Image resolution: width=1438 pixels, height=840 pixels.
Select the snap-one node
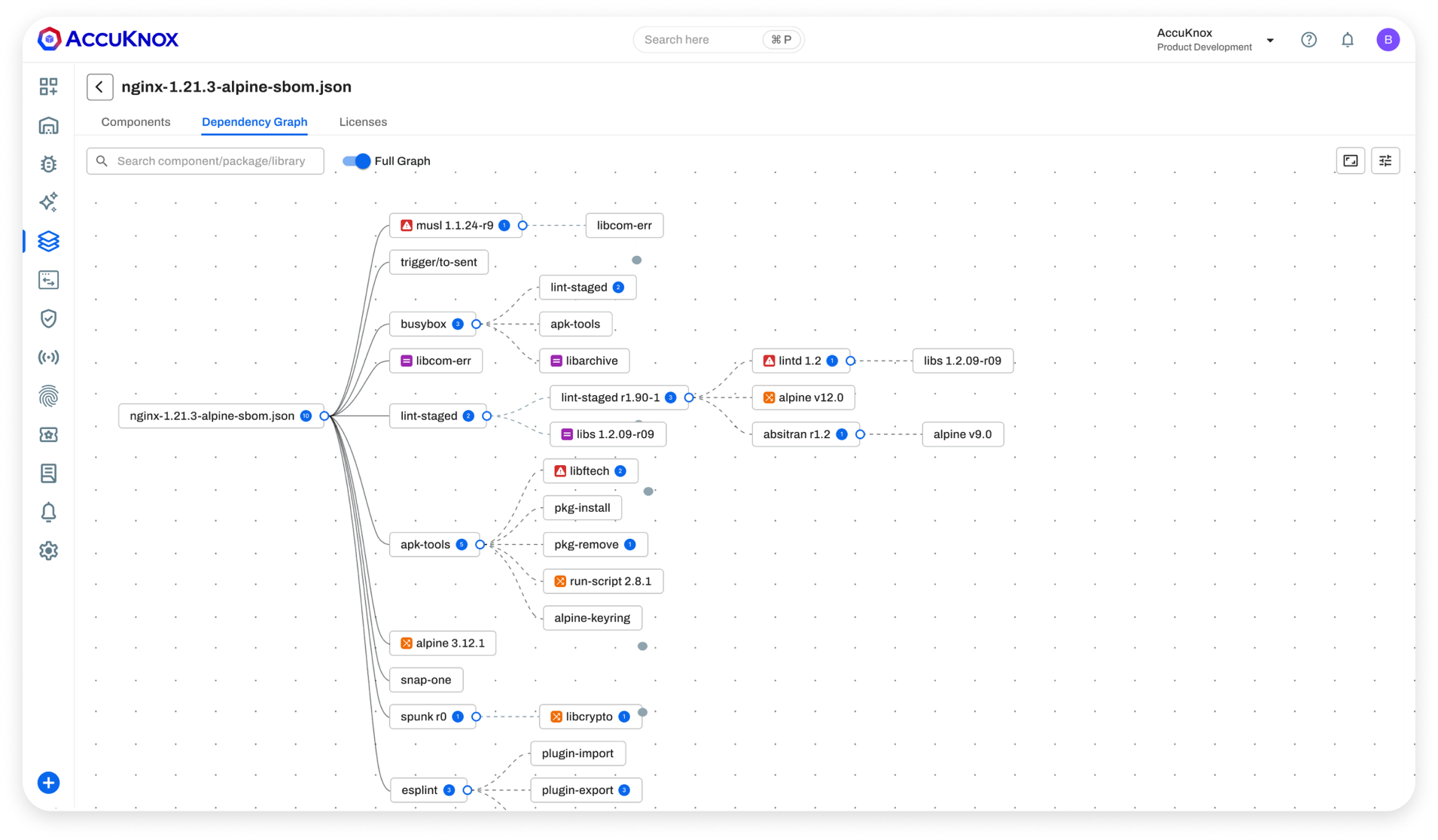pyautogui.click(x=426, y=680)
